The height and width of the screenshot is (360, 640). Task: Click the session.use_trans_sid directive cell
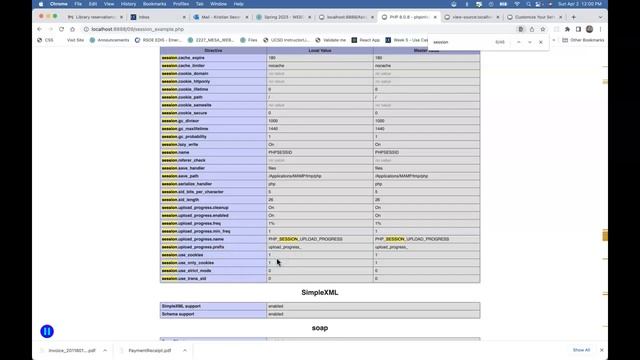click(x=213, y=278)
